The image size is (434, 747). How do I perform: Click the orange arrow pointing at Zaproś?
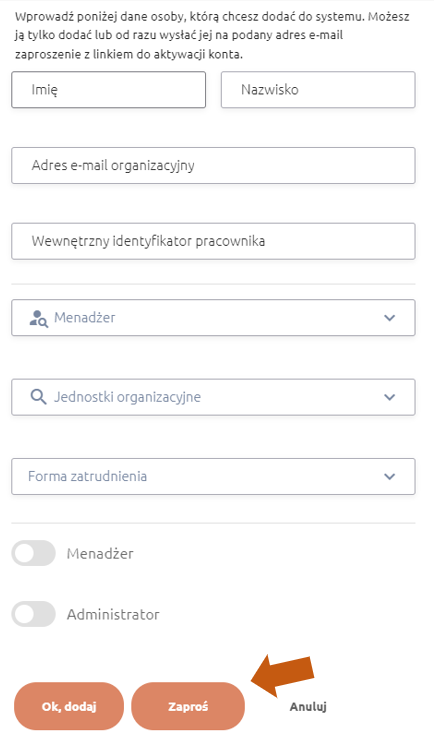tap(283, 676)
